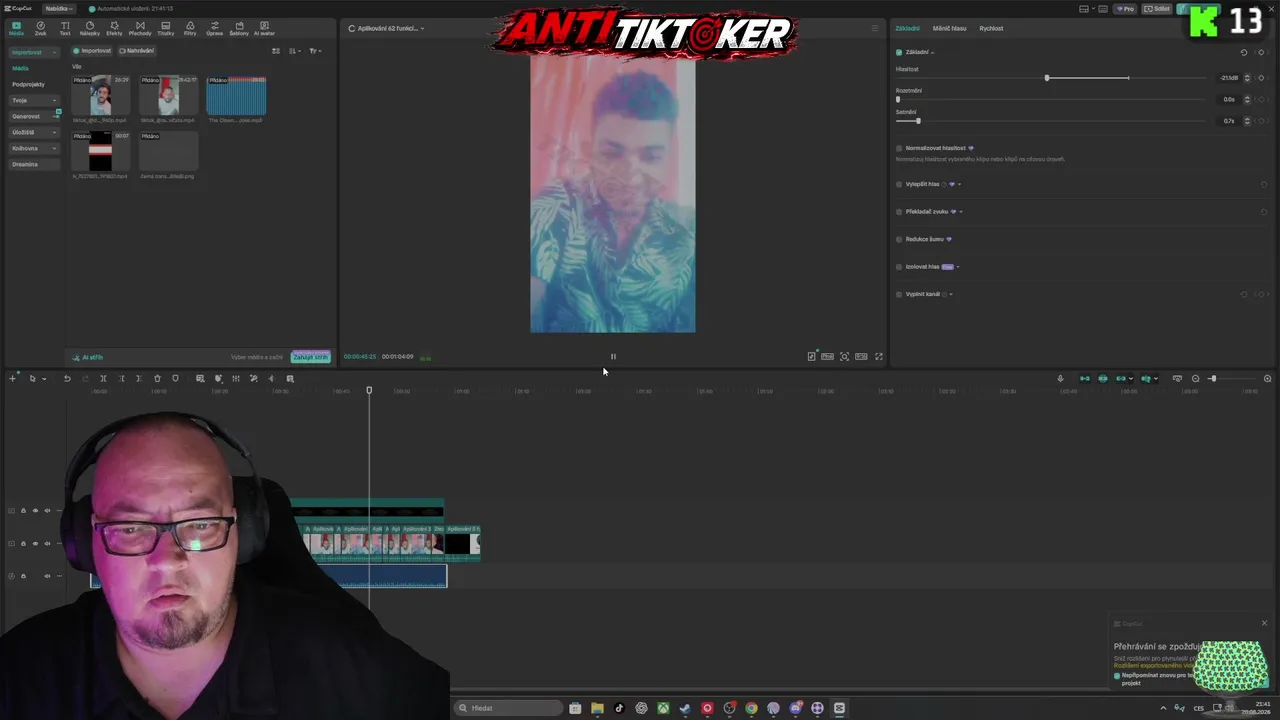
Task: Enter fullscreen preview mode
Action: pyautogui.click(x=879, y=357)
